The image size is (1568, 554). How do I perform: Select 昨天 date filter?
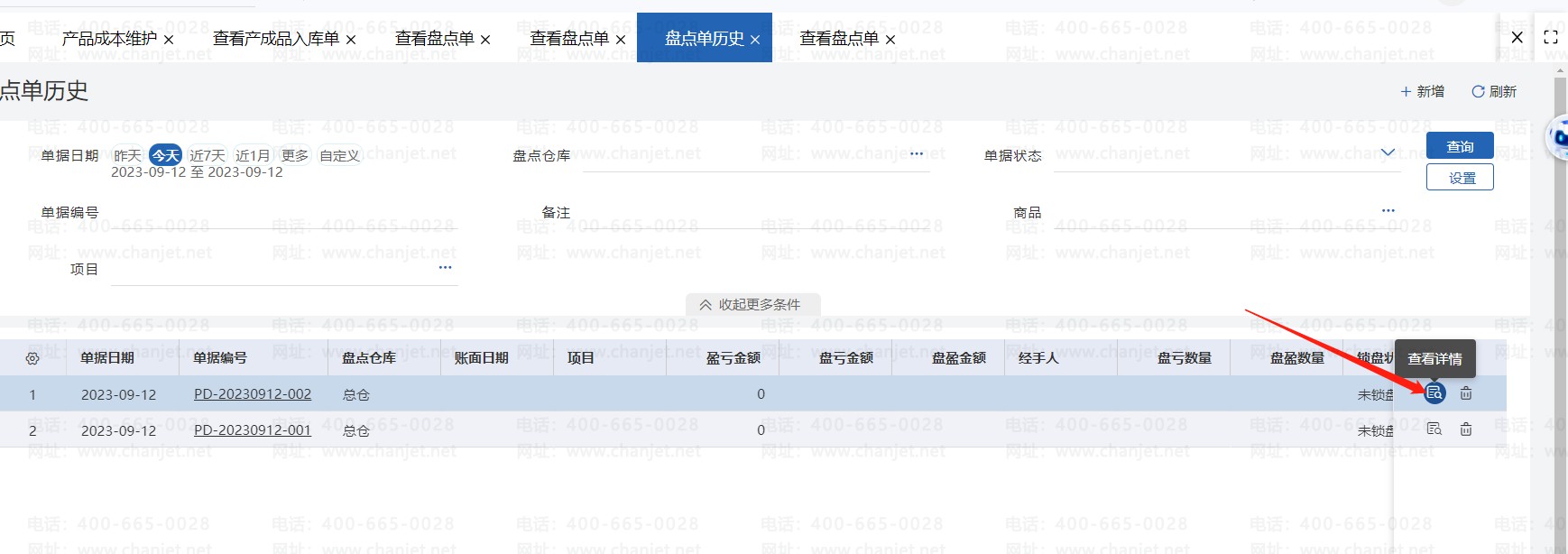128,155
